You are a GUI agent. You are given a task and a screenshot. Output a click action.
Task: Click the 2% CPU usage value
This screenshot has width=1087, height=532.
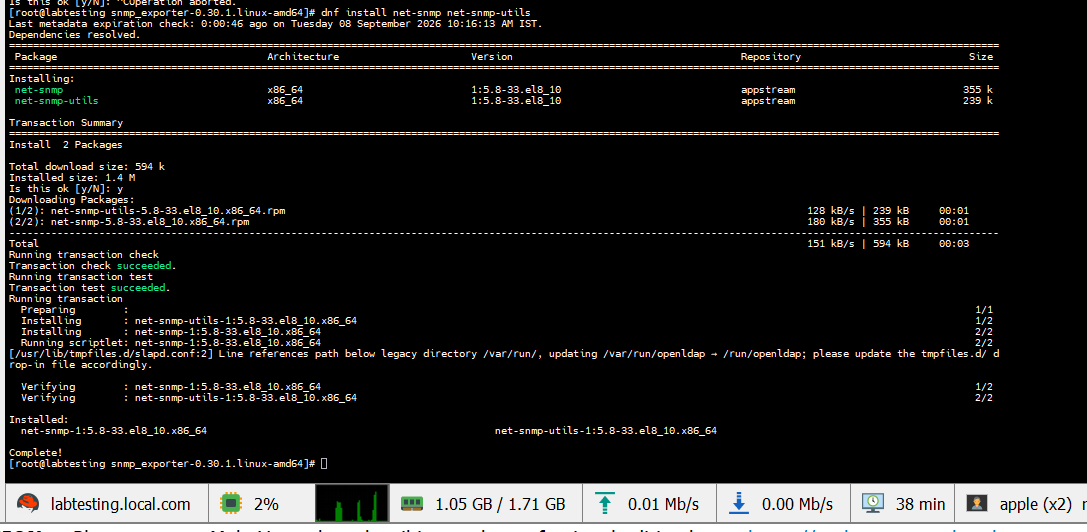pos(266,504)
